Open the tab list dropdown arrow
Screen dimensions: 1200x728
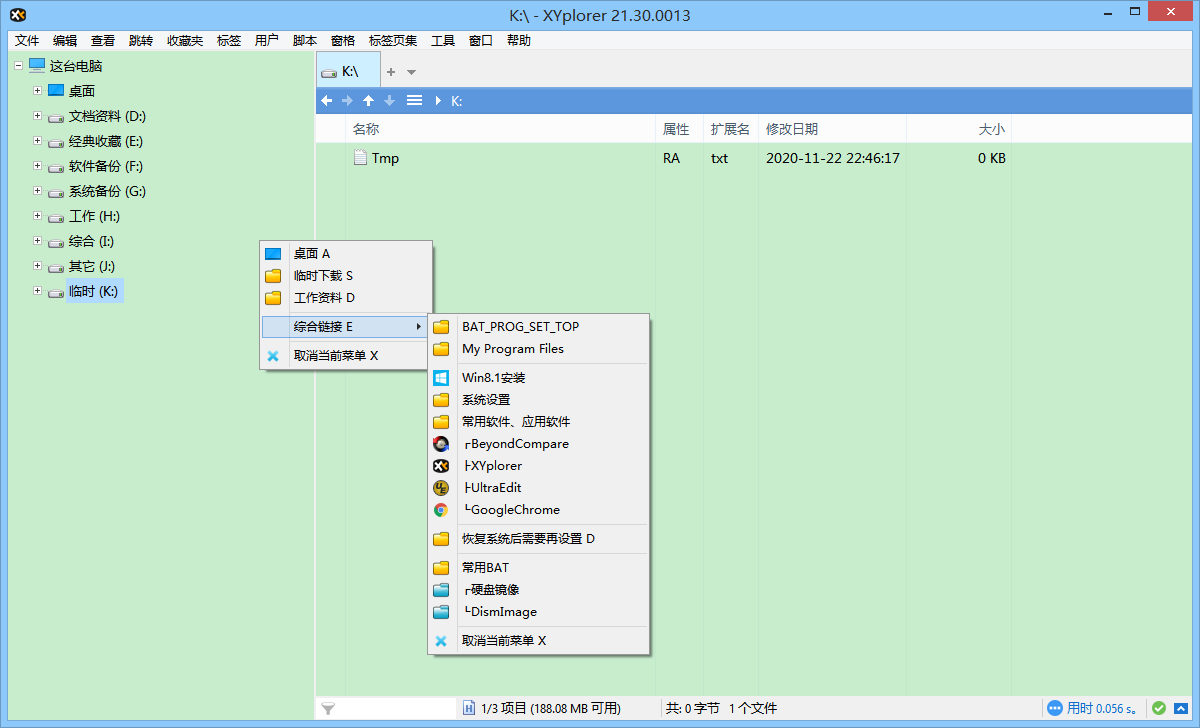point(411,71)
